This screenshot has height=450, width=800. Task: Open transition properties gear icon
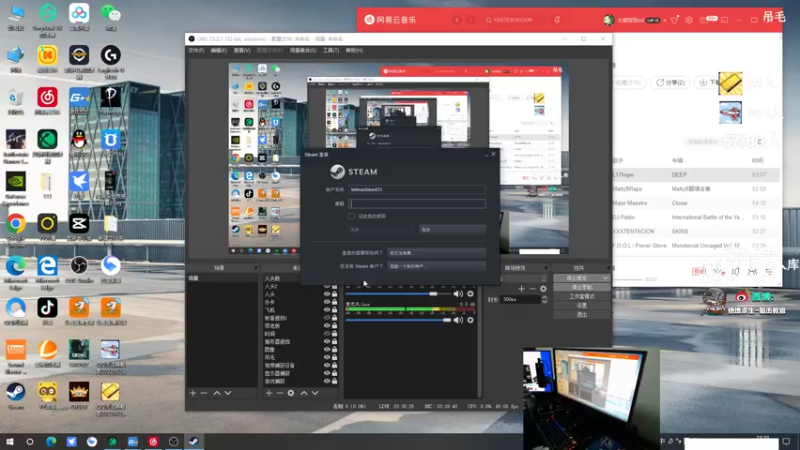pyautogui.click(x=543, y=289)
